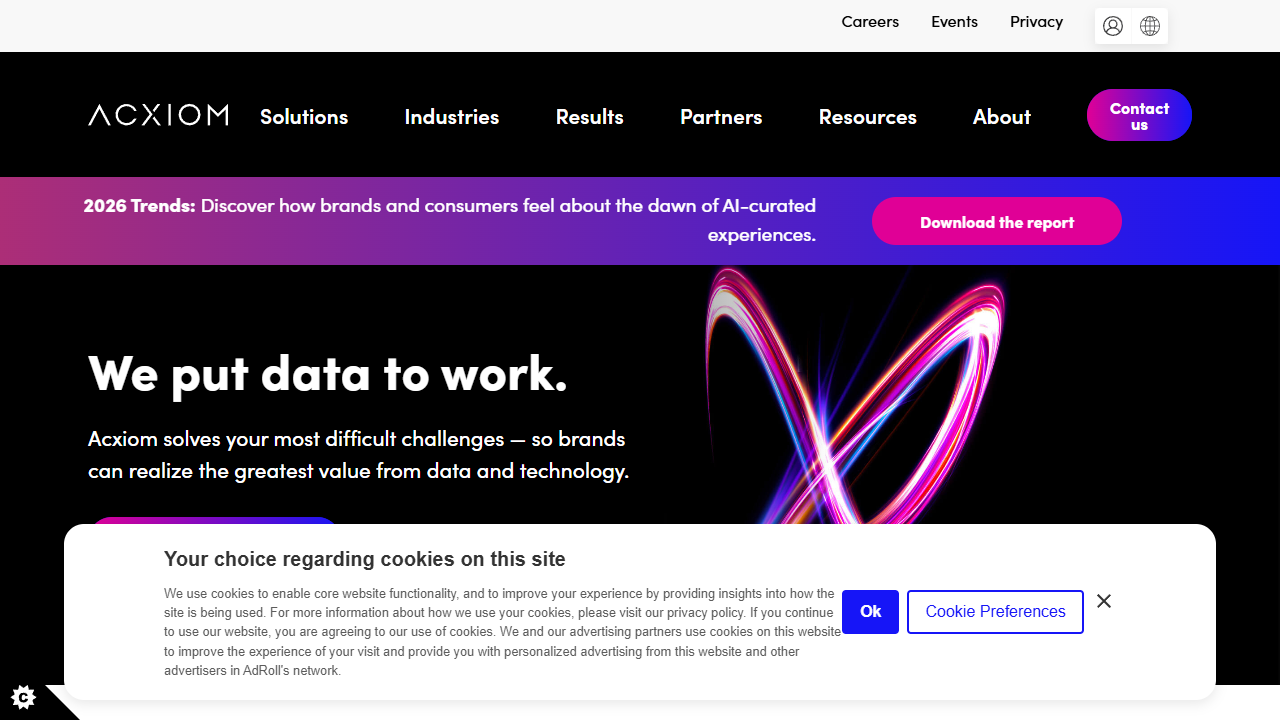Viewport: 1280px width, 720px height.
Task: Go to the Events link
Action: [954, 22]
